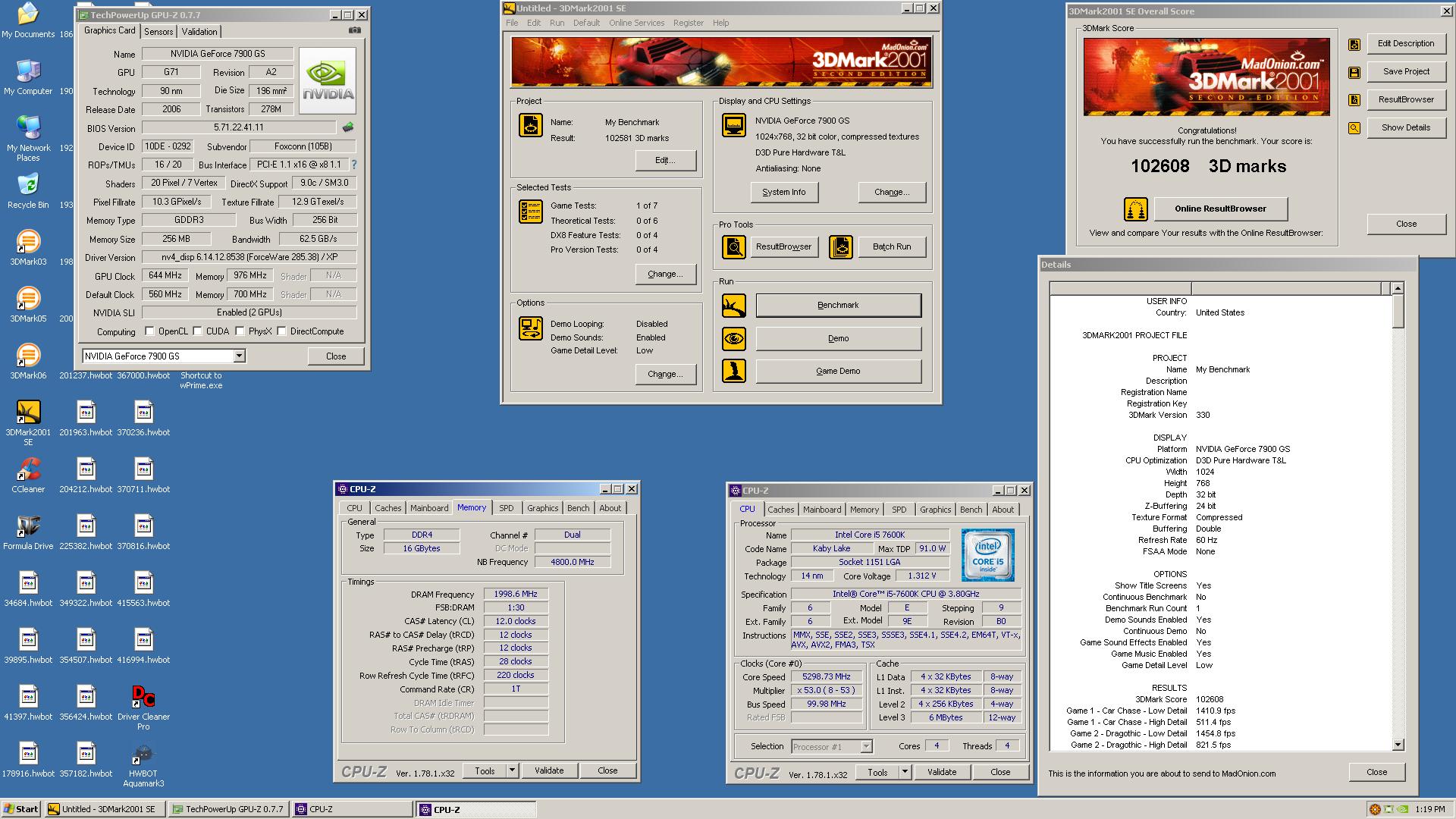This screenshot has height=819, width=1456.
Task: Switch to Mainboard tab in CPU-Z CPU window
Action: click(822, 510)
